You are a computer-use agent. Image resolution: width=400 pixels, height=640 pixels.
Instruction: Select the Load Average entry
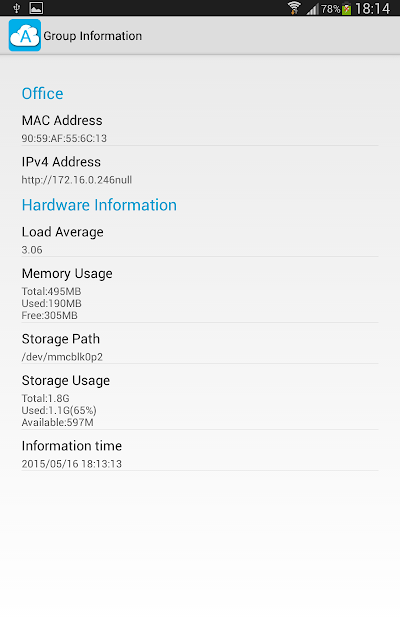pos(200,240)
